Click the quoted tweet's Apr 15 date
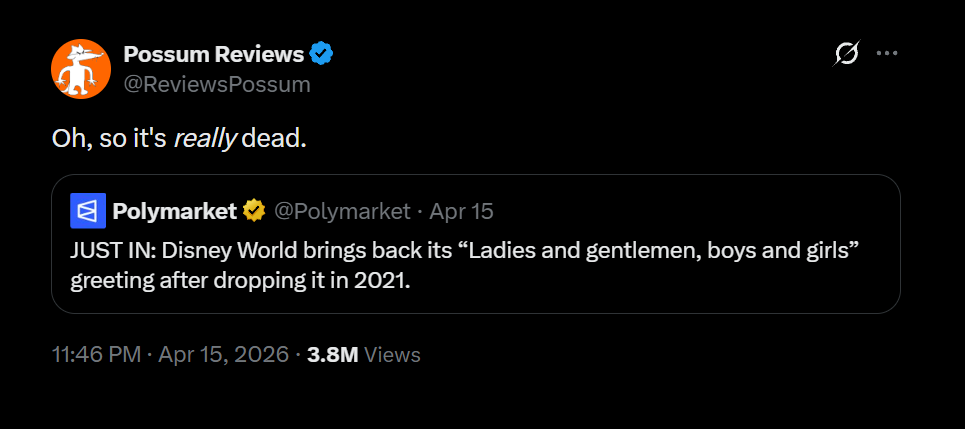This screenshot has width=965, height=429. tap(461, 211)
